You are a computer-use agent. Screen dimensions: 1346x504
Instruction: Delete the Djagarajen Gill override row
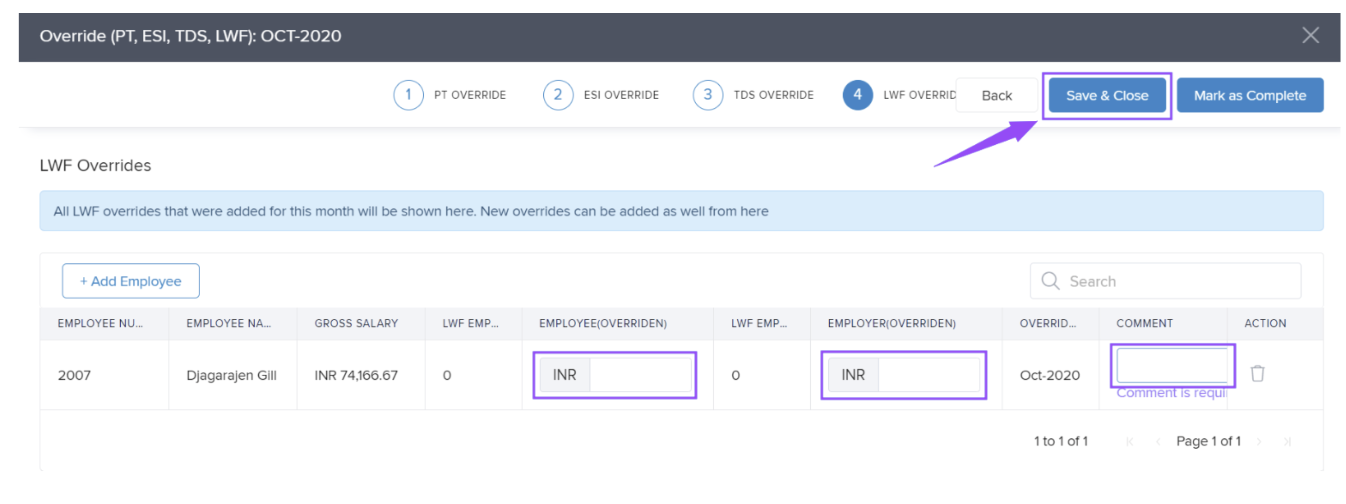[x=1257, y=374]
